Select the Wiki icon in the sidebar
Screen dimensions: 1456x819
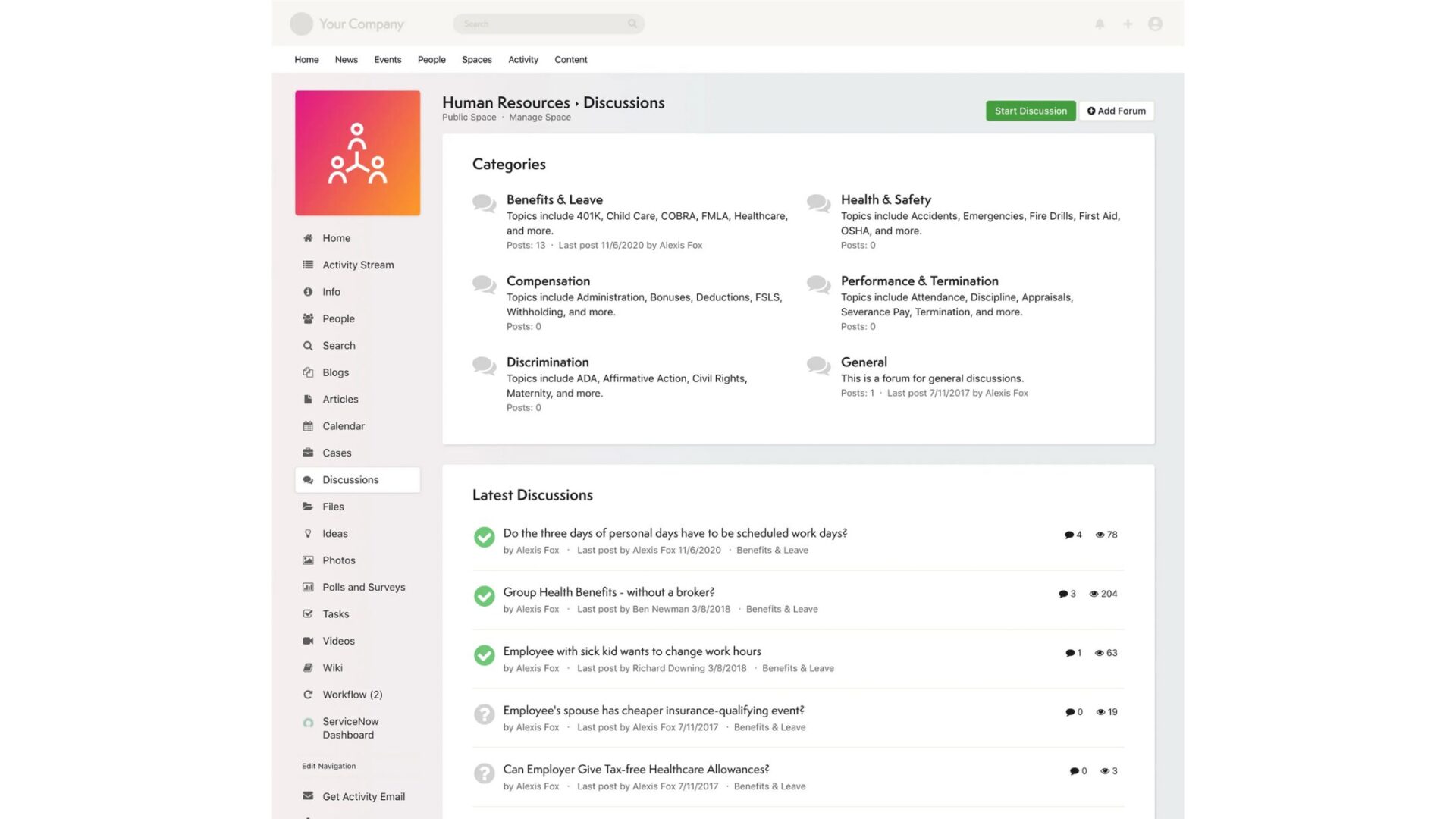click(x=308, y=667)
